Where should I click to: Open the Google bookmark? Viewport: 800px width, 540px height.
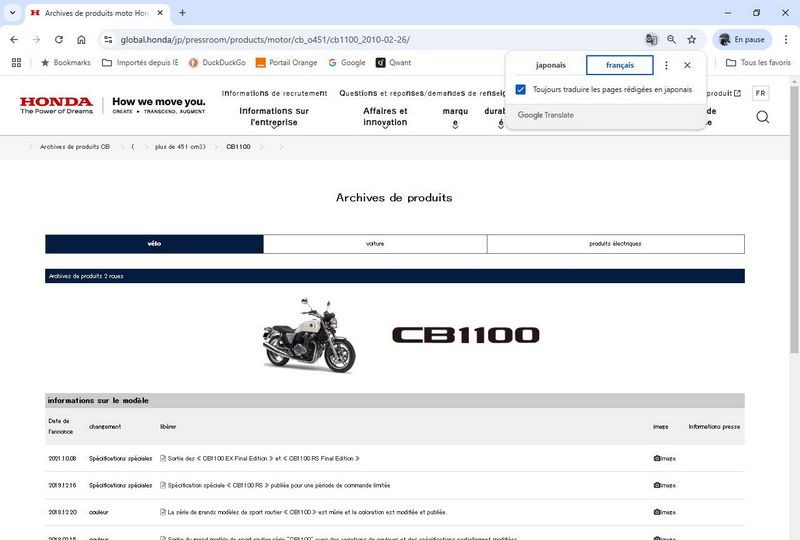347,63
